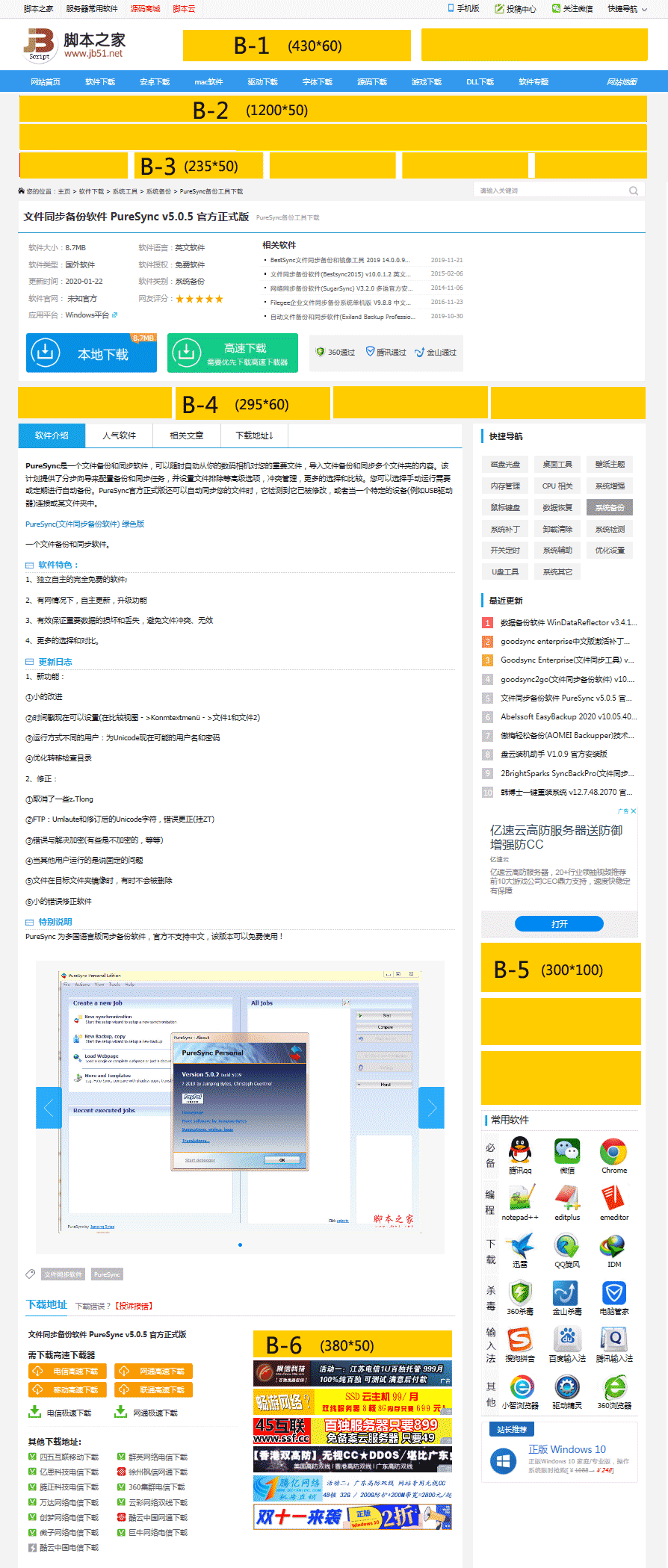Open the Tencent QQ software icon
Image resolution: width=668 pixels, height=1568 pixels.
520,1150
